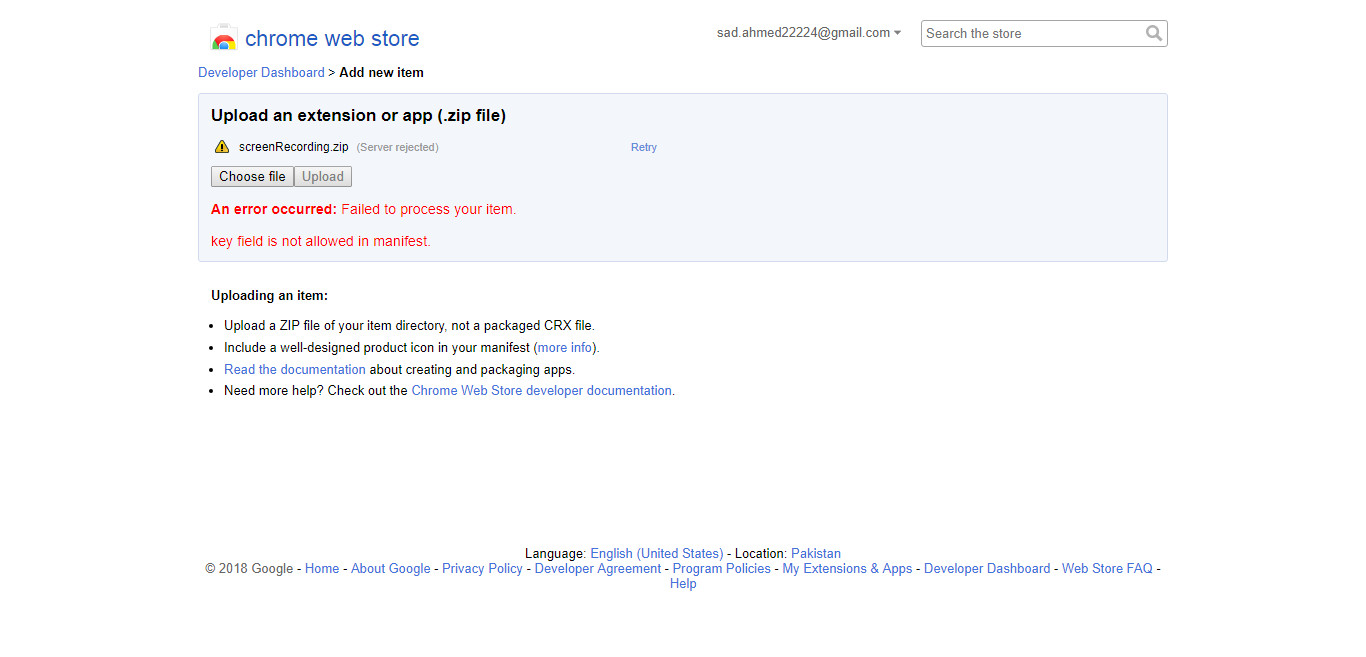Open My Extensions & Apps footer link
Screen dimensions: 1366x657
click(847, 568)
